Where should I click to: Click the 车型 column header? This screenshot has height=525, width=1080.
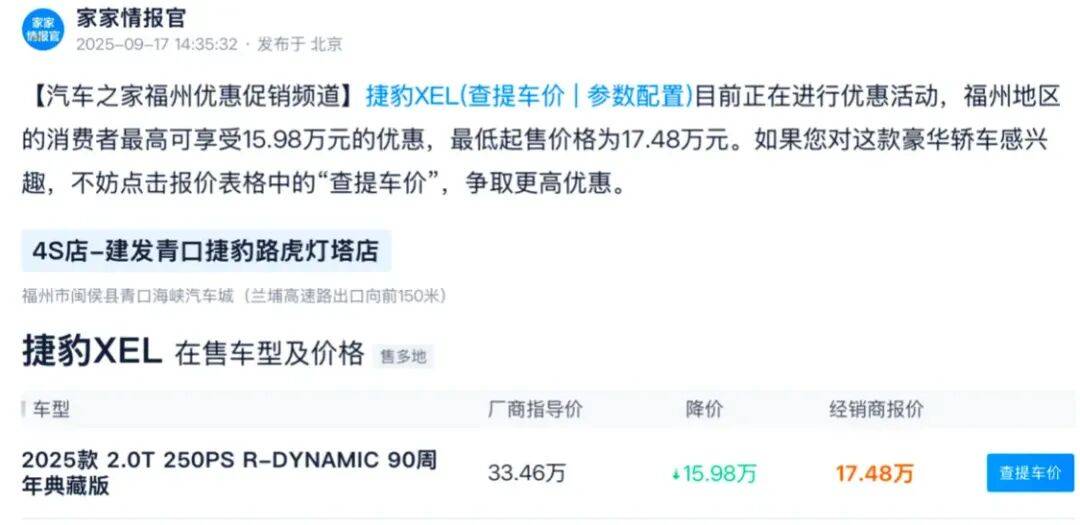point(50,410)
